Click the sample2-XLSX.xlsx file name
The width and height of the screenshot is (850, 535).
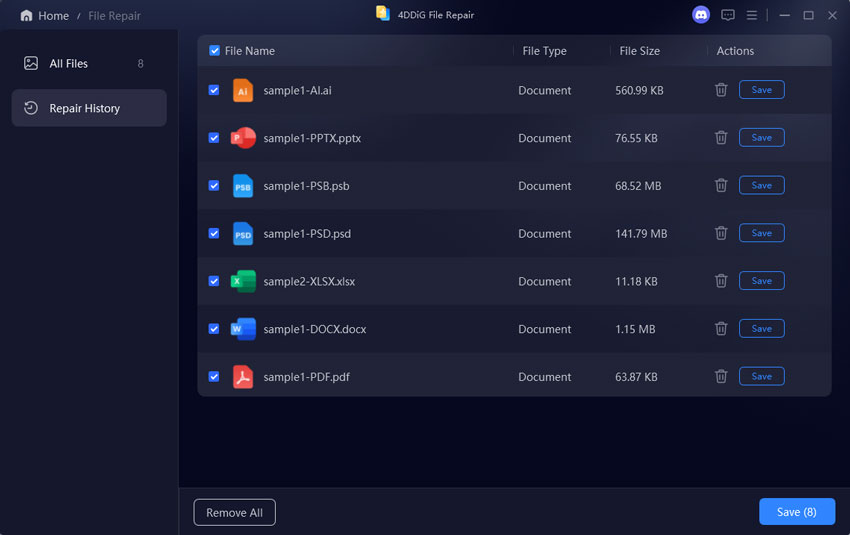pos(309,281)
